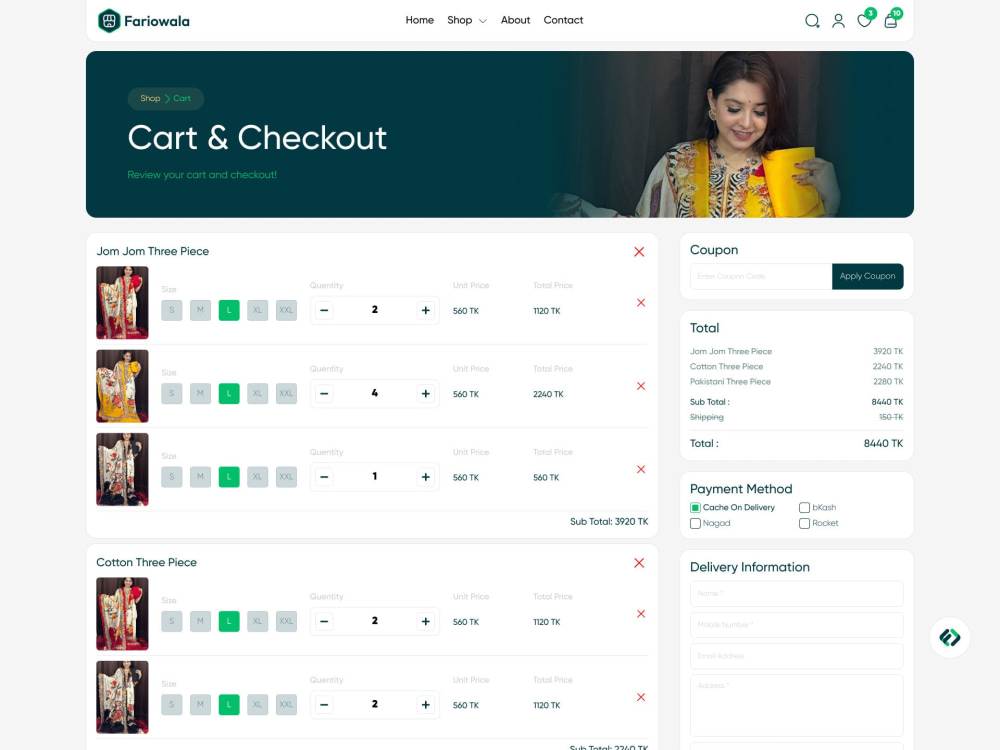1000x750 pixels.
Task: Choose size S for first Jom Jom item
Action: (x=172, y=311)
